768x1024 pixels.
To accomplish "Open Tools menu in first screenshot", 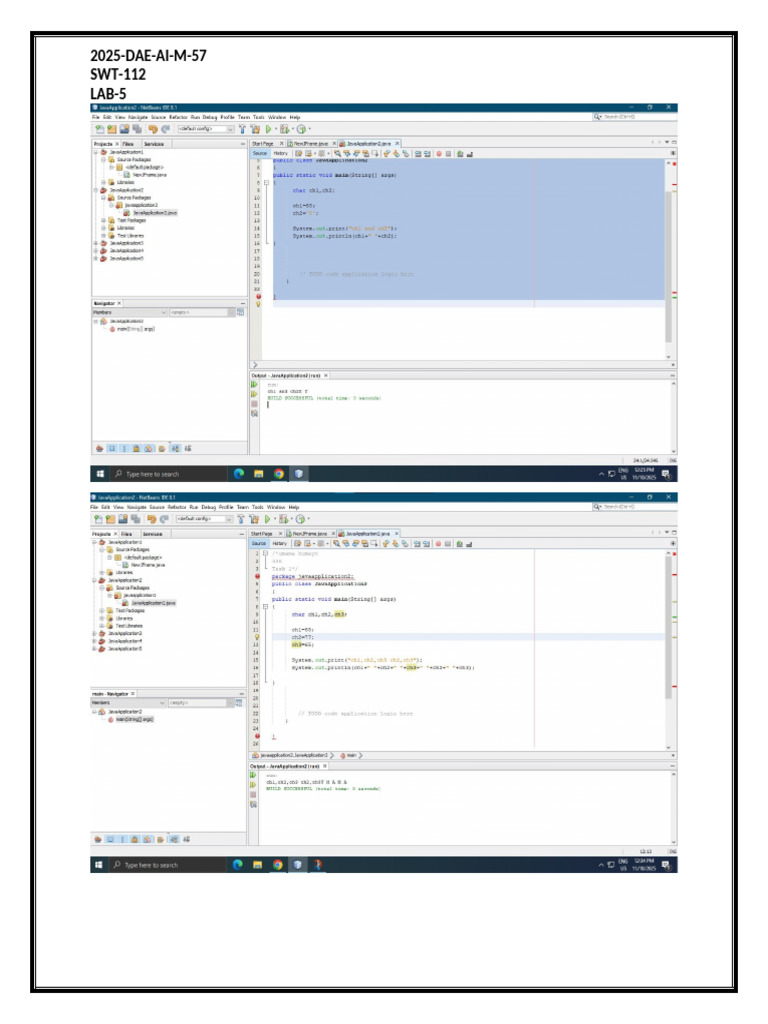I will coord(259,117).
